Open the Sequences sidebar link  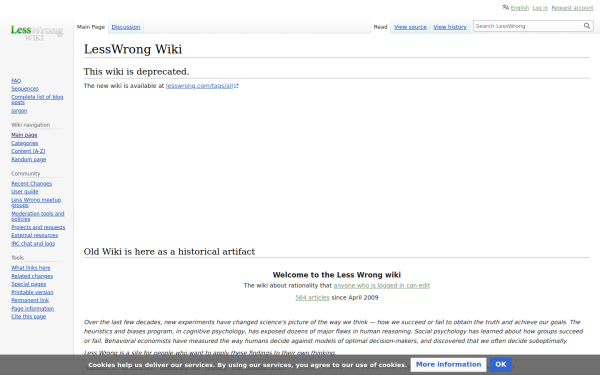coord(25,89)
